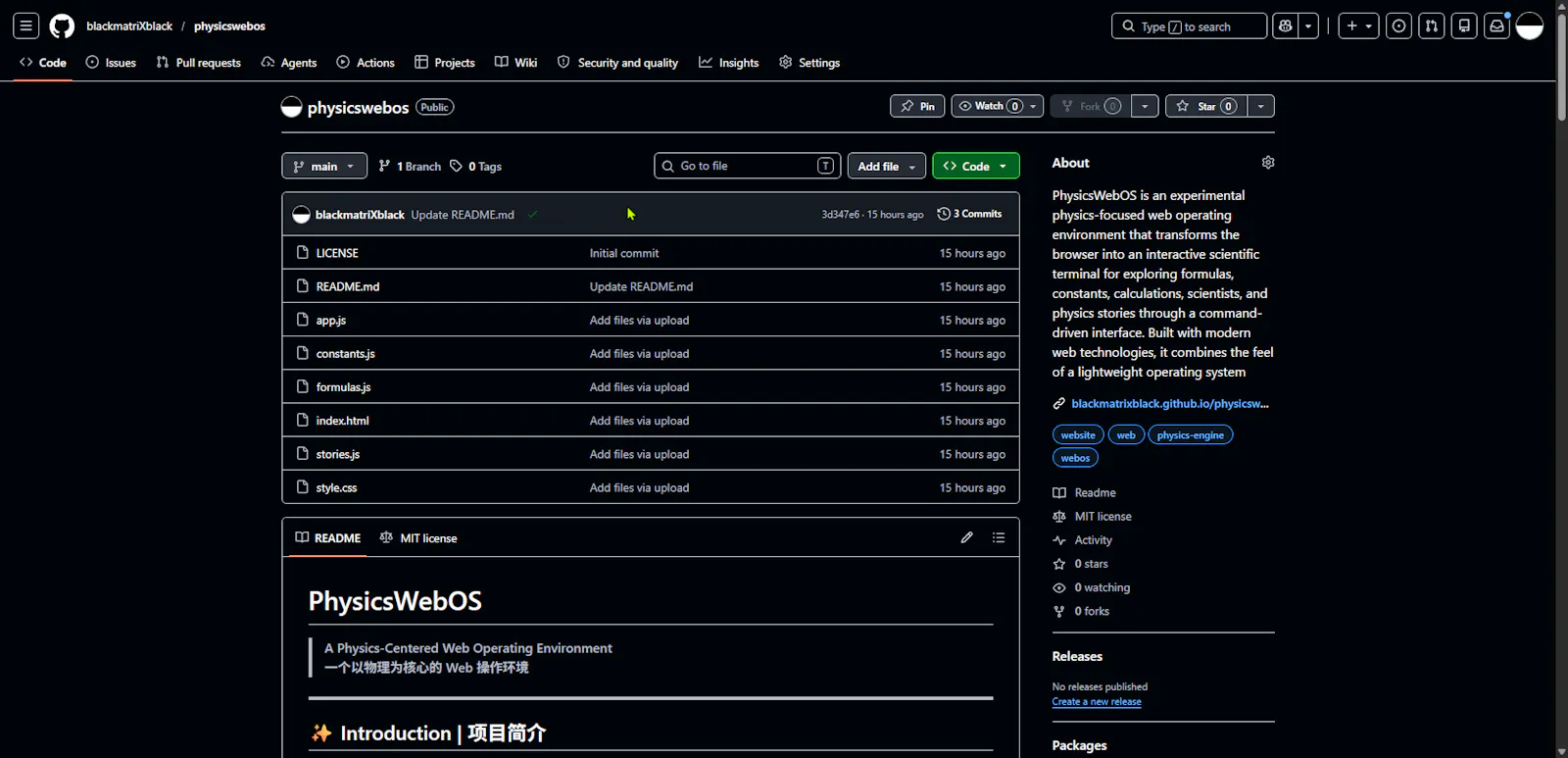Image resolution: width=1568 pixels, height=758 pixels.
Task: Open the hamburger navigation menu
Action: [26, 26]
